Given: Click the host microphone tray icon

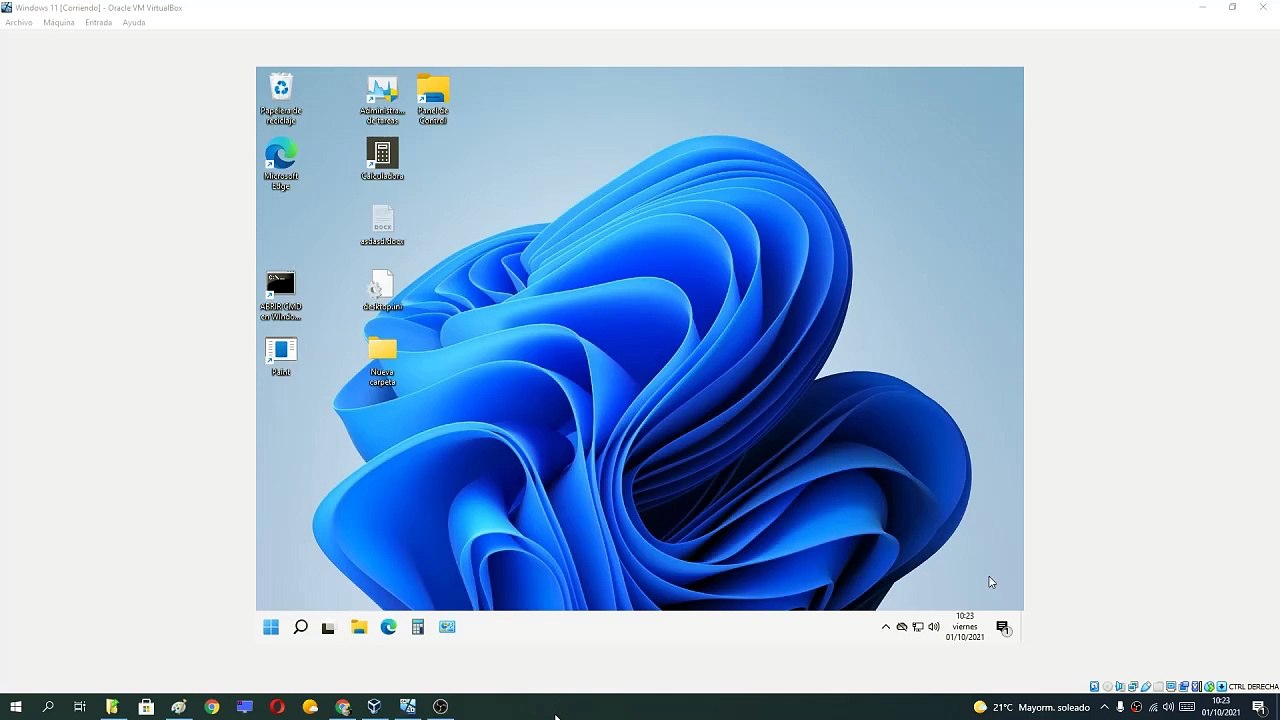Looking at the screenshot, I should [1120, 707].
